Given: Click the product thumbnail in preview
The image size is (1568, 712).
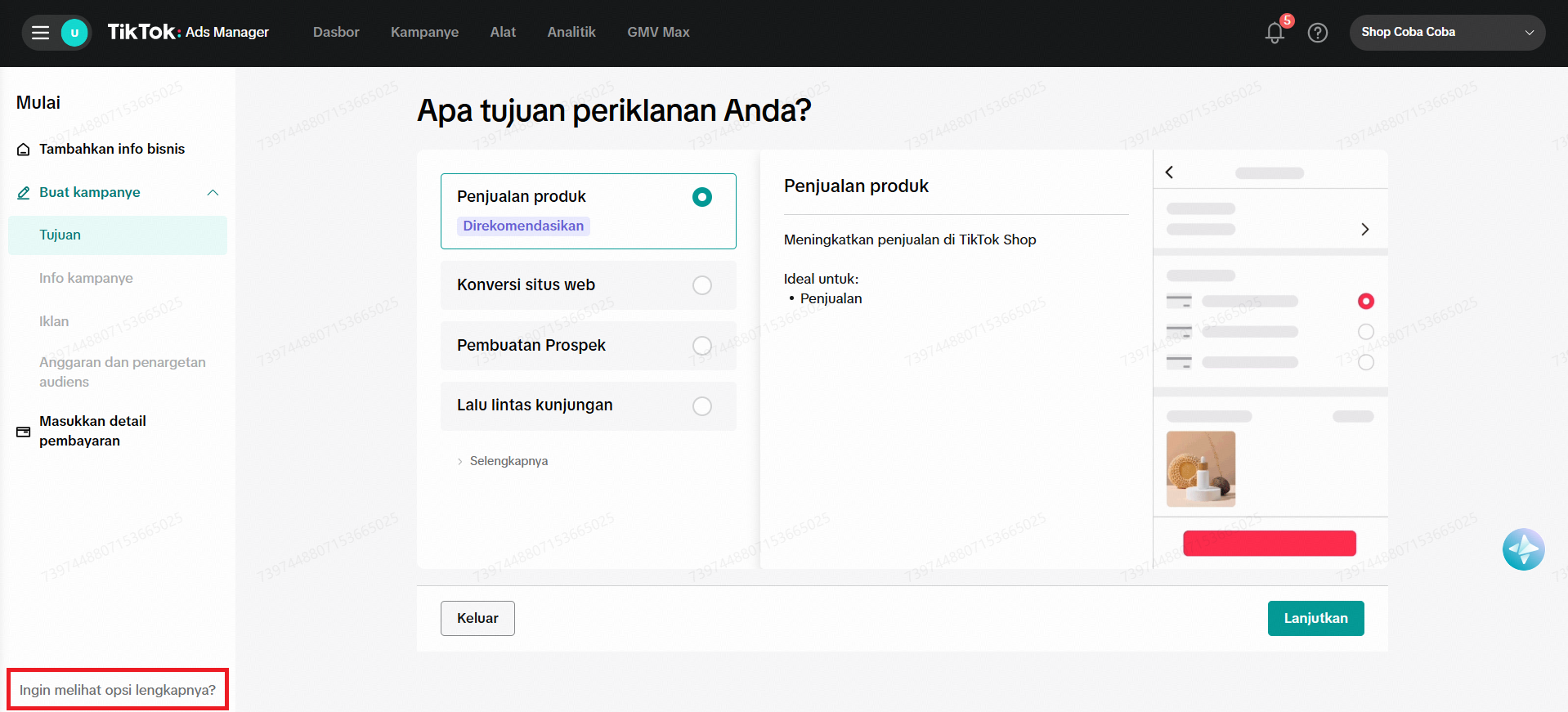Looking at the screenshot, I should pos(1200,468).
